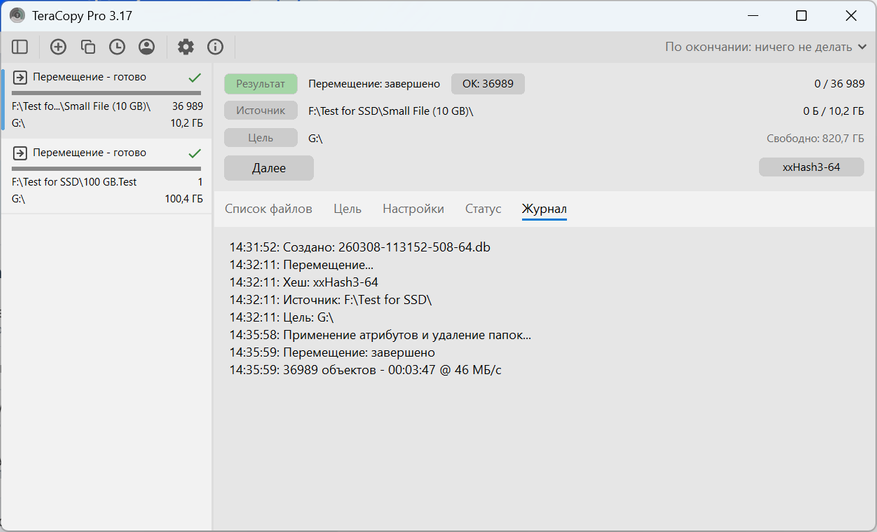Click the xxHash3-64 hash button
877x532 pixels.
[x=811, y=167]
